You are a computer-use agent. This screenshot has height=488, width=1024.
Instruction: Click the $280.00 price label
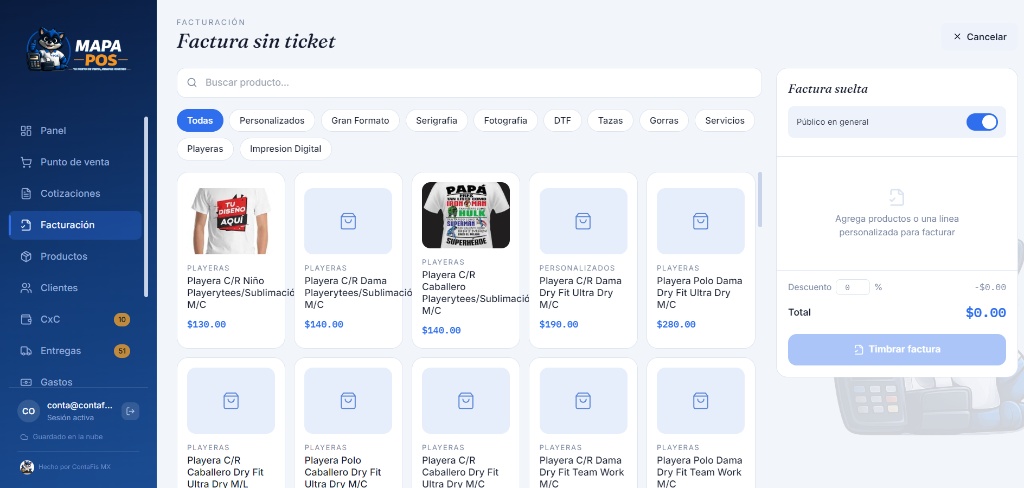(676, 324)
